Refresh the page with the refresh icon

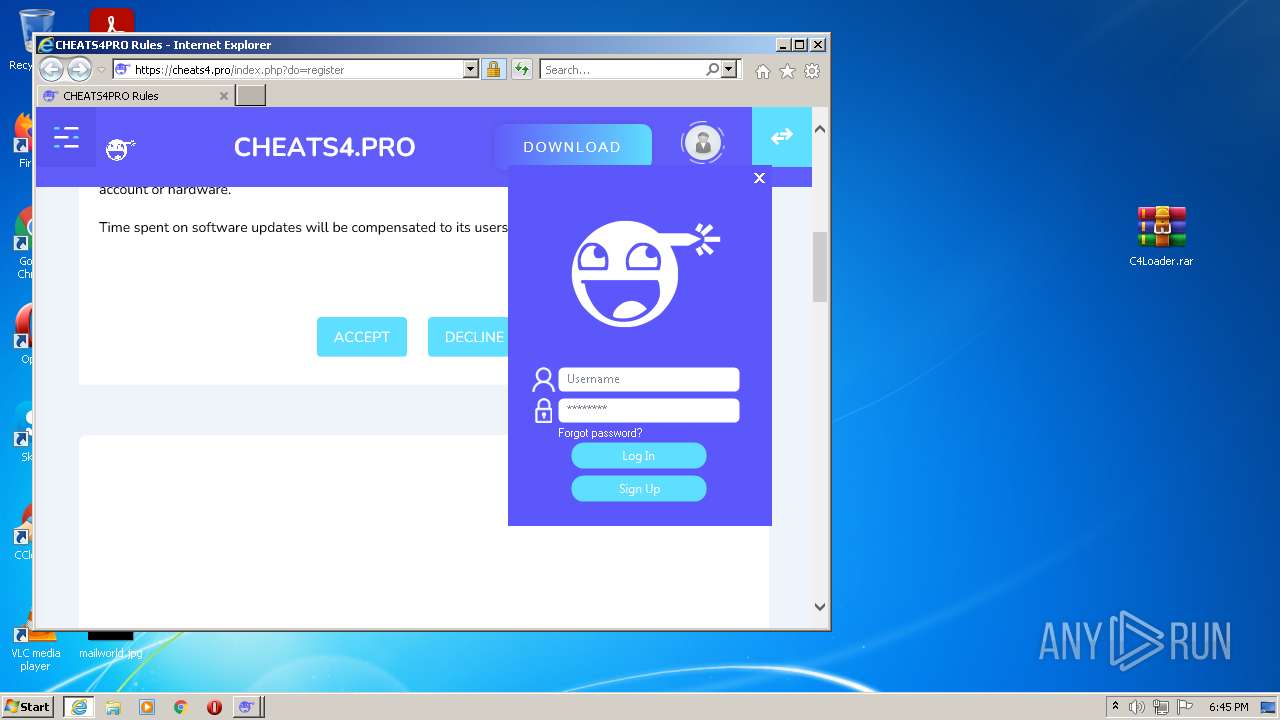[x=522, y=70]
